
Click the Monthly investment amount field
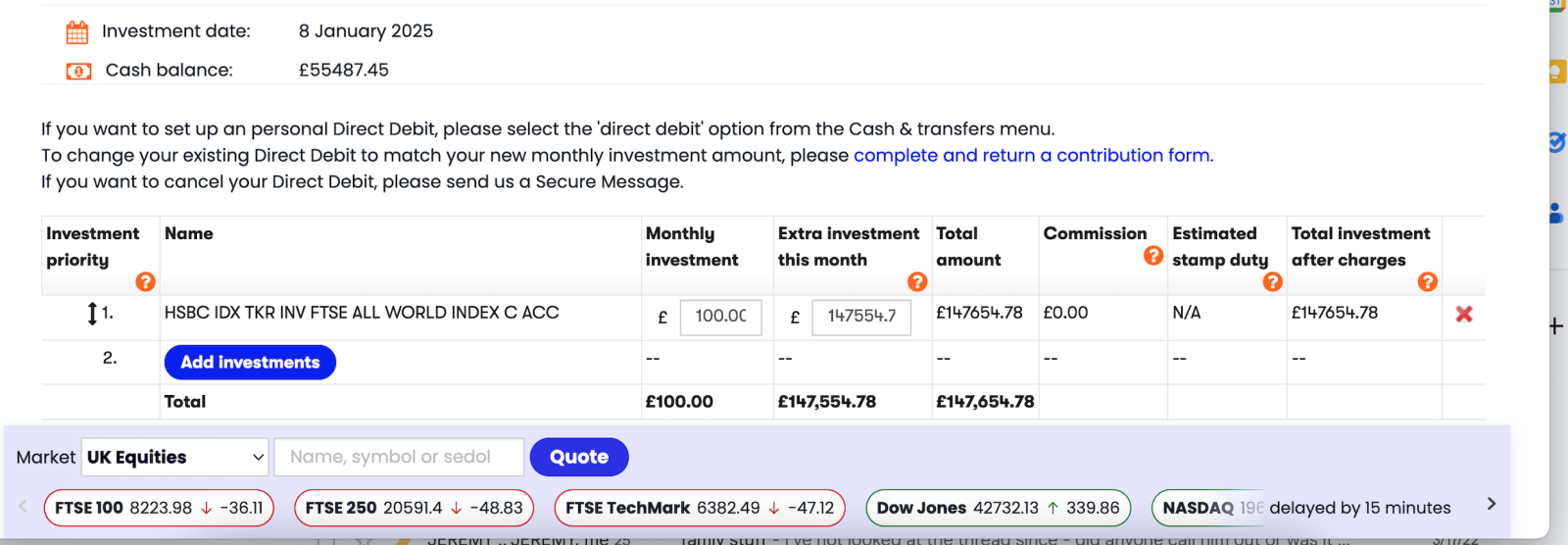click(720, 317)
